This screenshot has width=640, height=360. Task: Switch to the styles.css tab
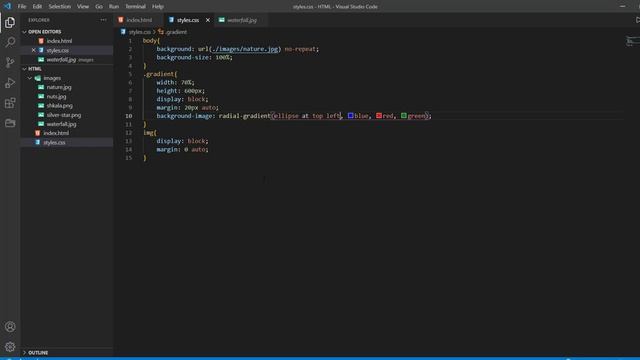click(188, 20)
